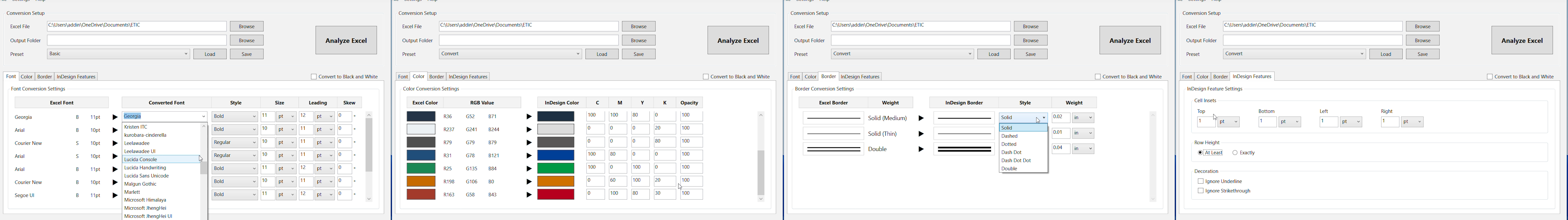Click the arrow beside the R79 G79 B79 color
The width and height of the screenshot is (1568, 220).
[x=529, y=143]
